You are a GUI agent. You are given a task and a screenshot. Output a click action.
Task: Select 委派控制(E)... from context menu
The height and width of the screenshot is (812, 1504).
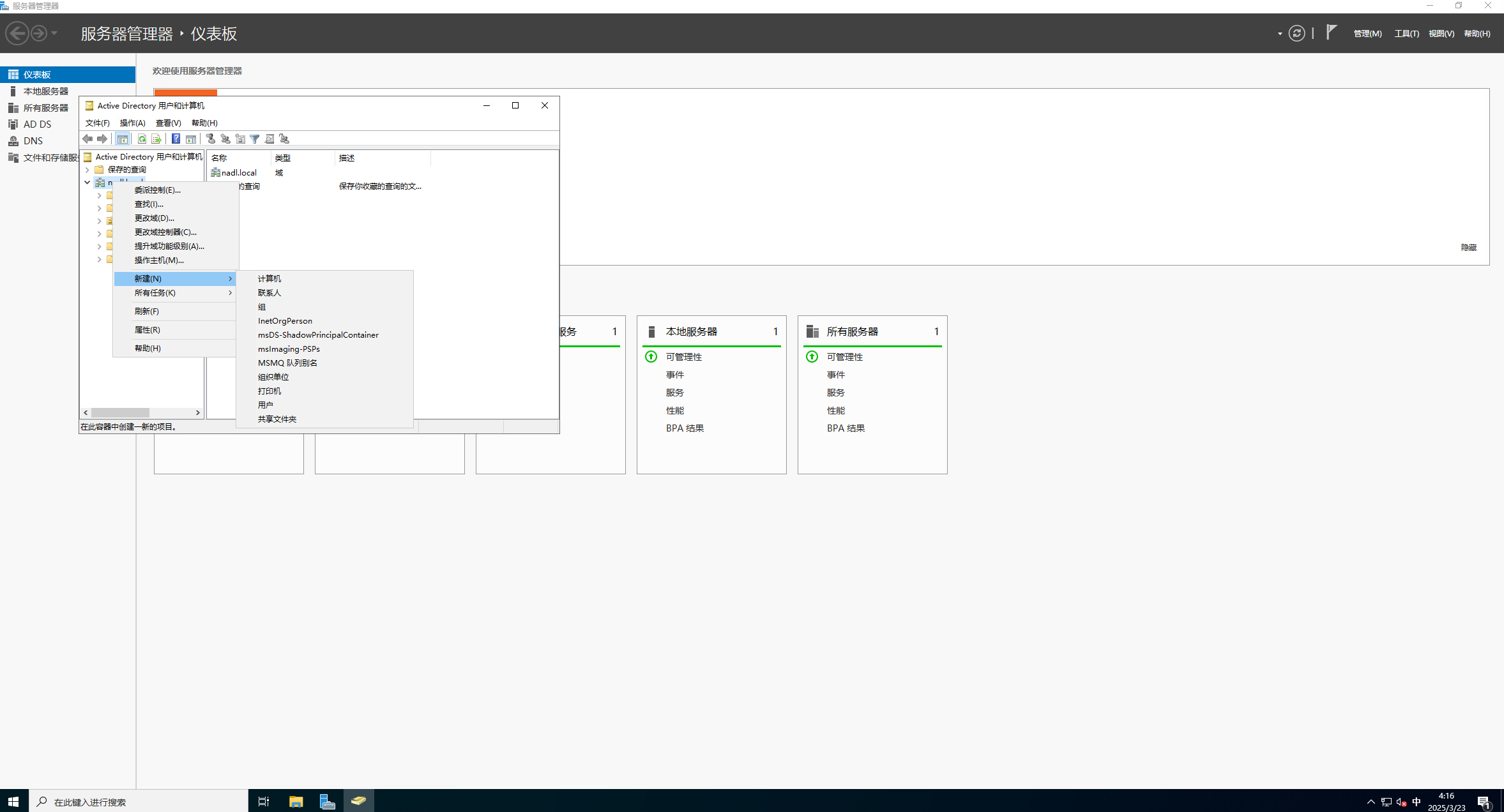point(175,190)
